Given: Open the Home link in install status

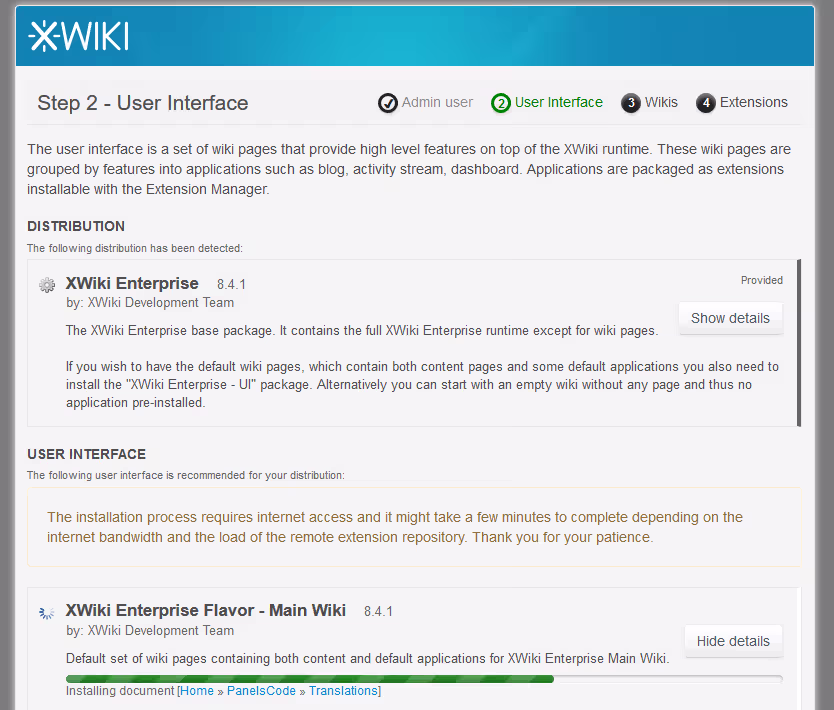Looking at the screenshot, I should 197,691.
